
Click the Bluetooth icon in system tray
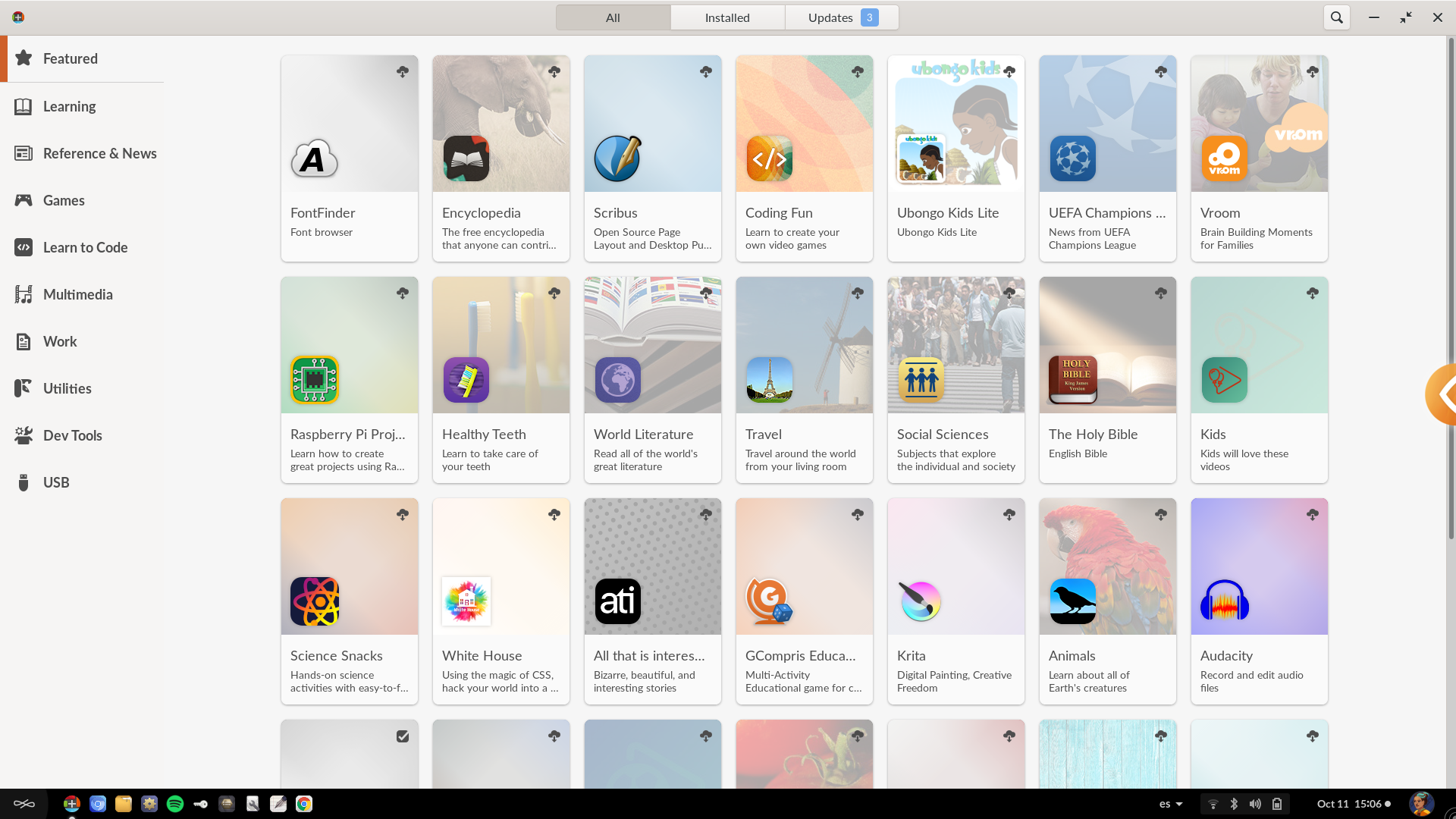tap(1234, 804)
